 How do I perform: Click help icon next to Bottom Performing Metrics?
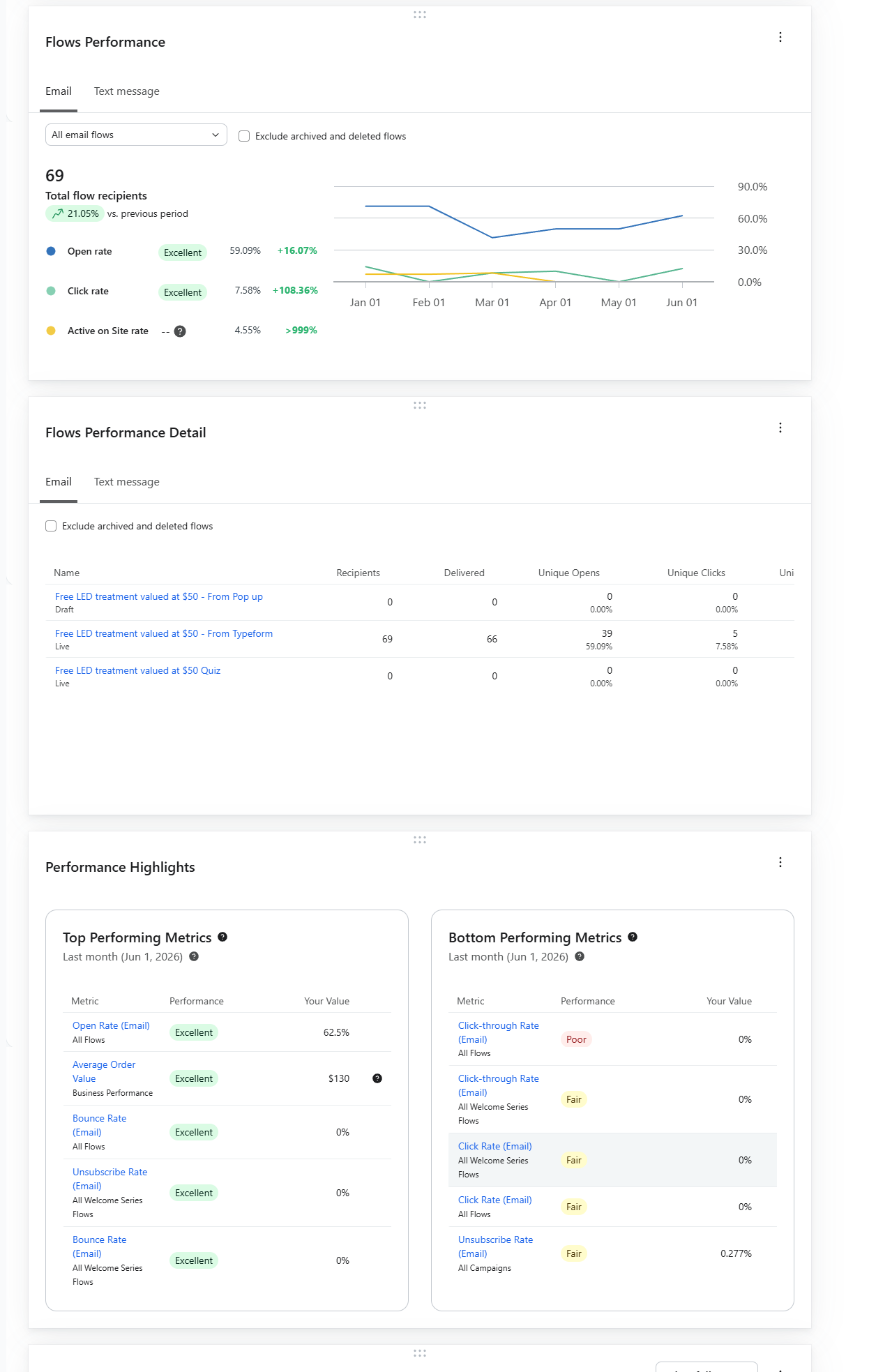(x=633, y=937)
